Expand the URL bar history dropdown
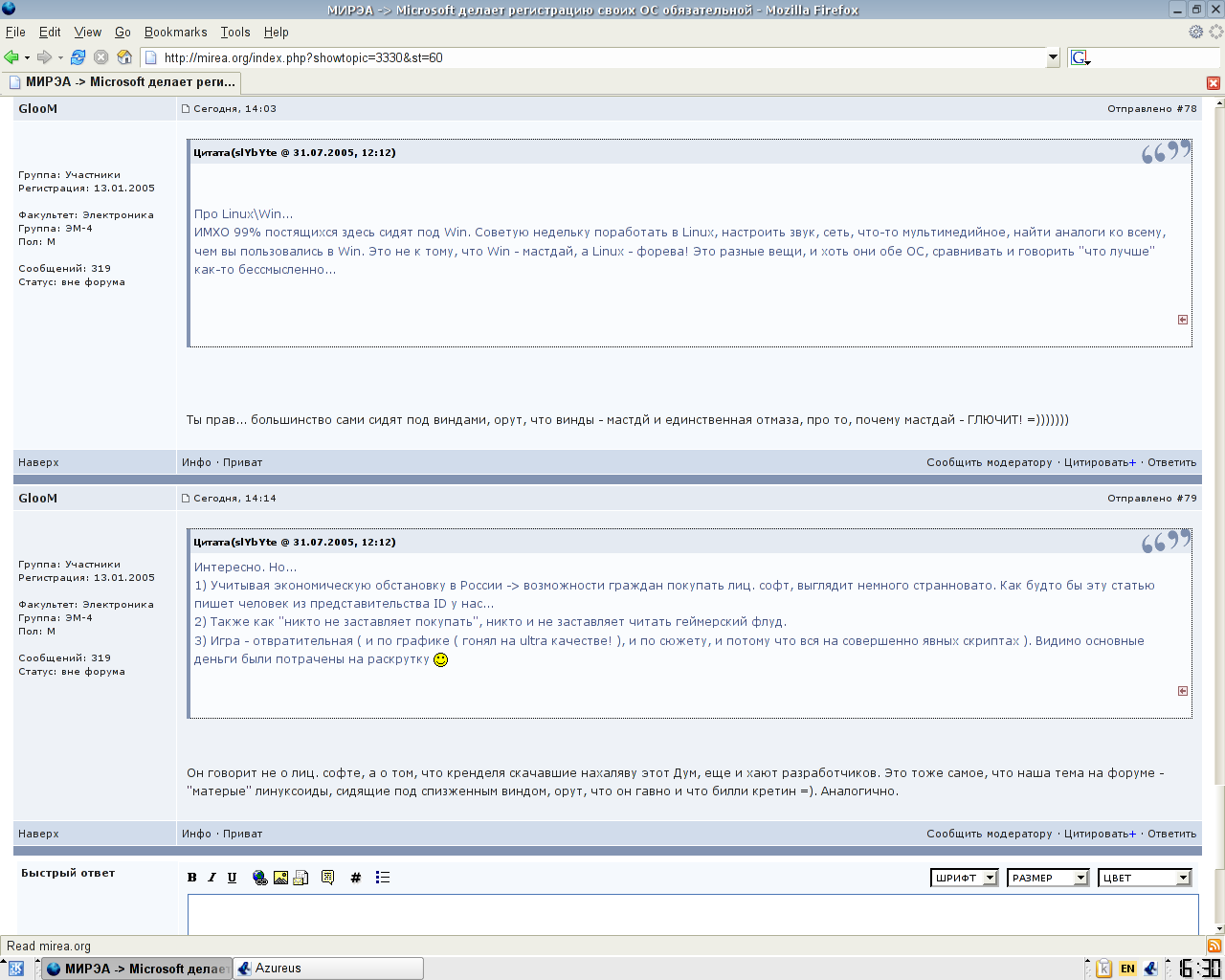Viewport: 1225px width, 980px height. 1053,57
